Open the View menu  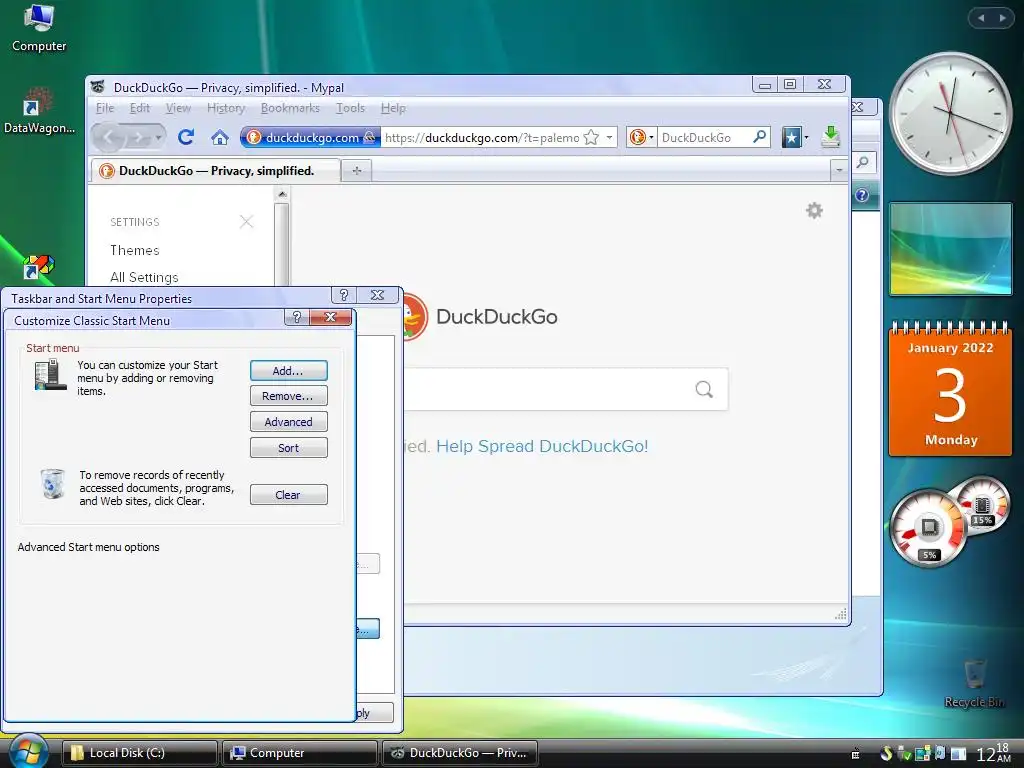click(x=178, y=108)
